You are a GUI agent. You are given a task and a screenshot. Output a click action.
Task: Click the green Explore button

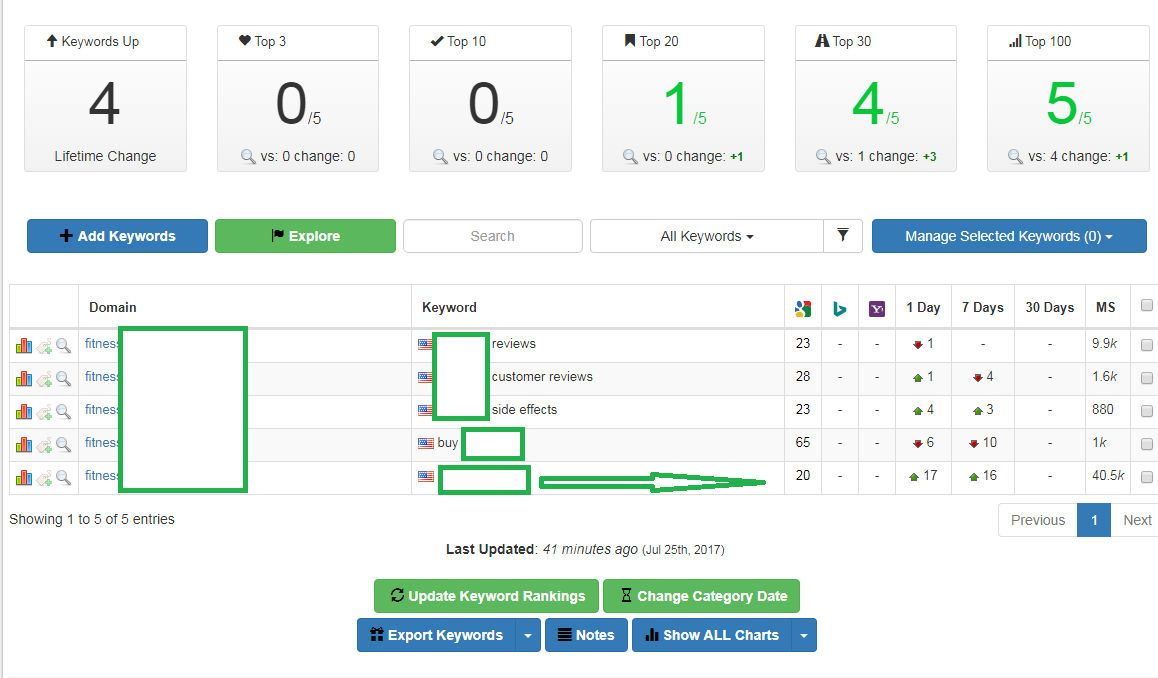coord(305,236)
